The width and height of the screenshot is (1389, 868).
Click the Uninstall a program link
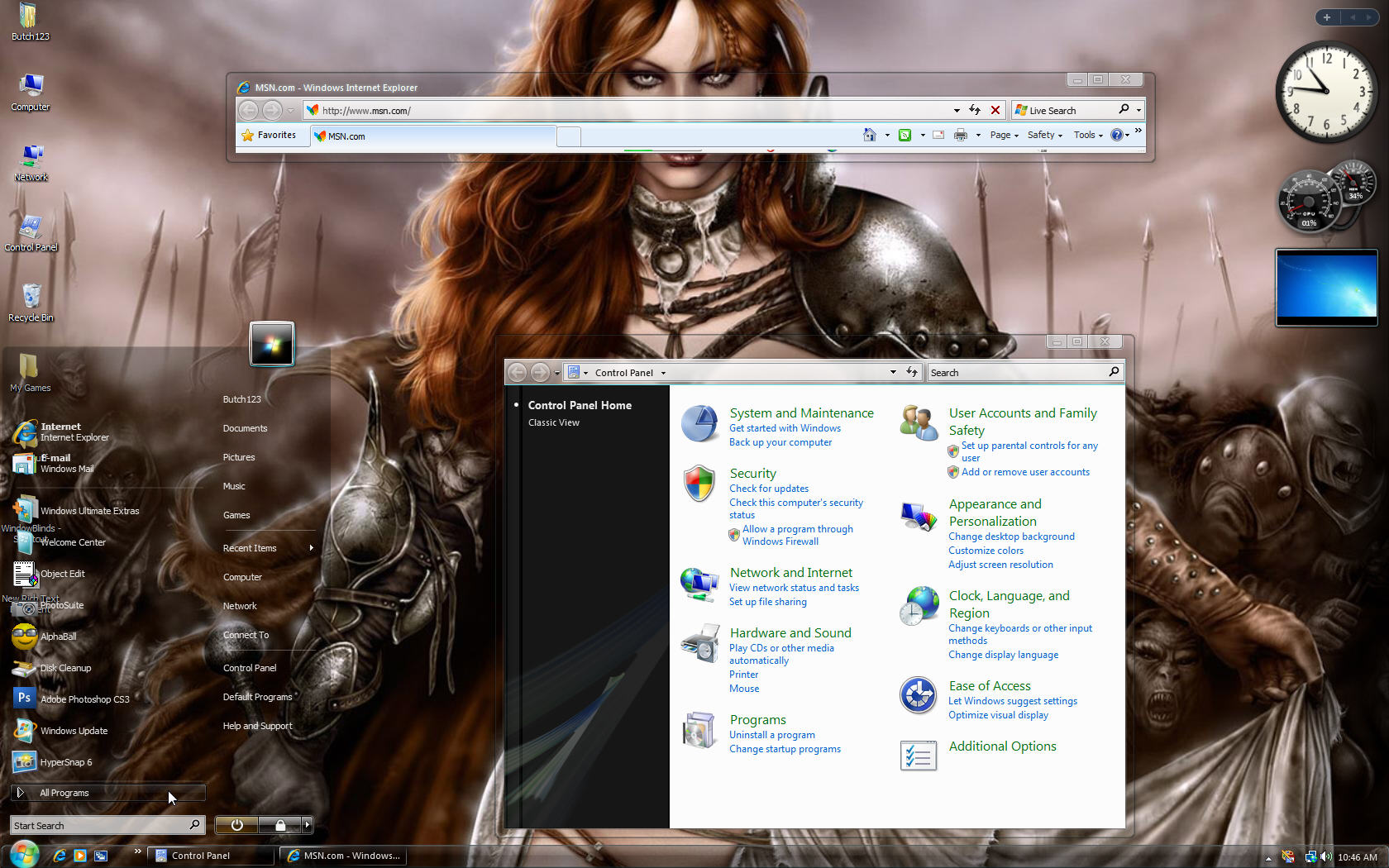pyautogui.click(x=772, y=735)
